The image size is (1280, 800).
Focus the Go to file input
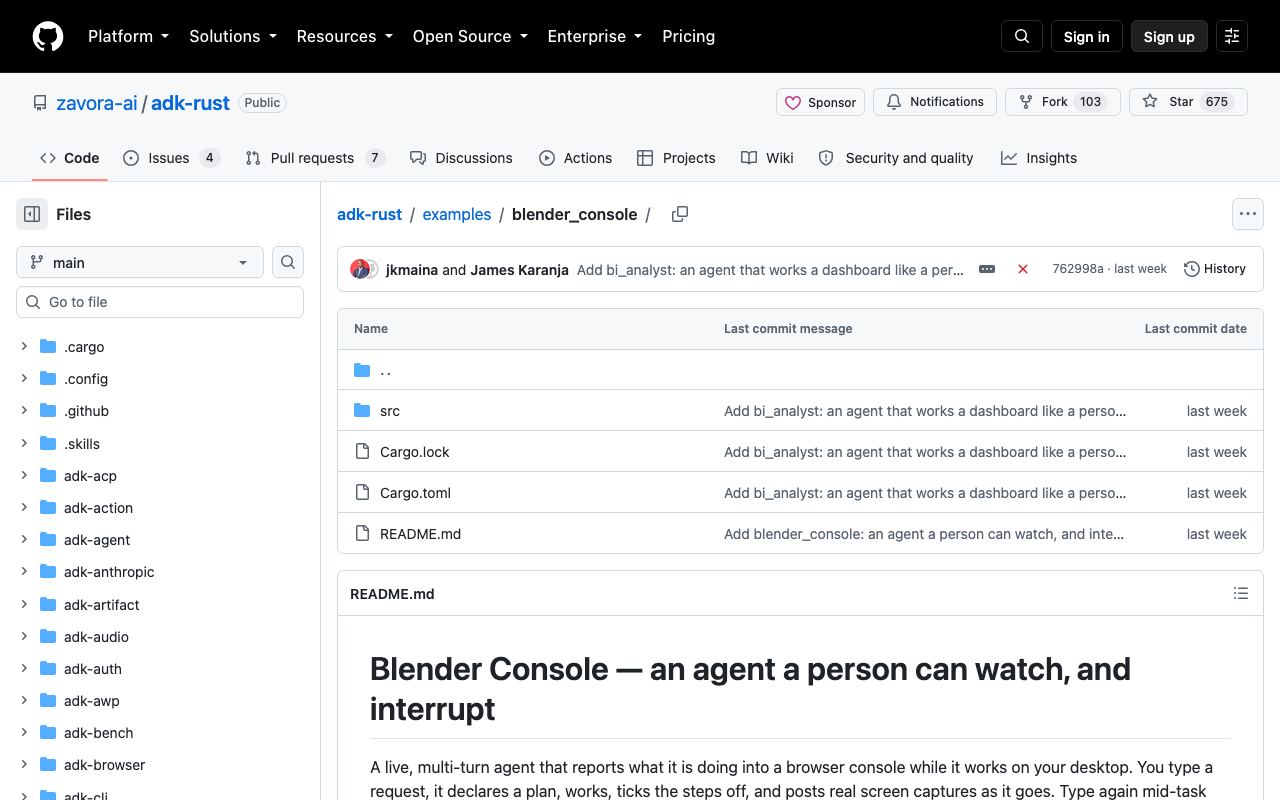point(160,302)
